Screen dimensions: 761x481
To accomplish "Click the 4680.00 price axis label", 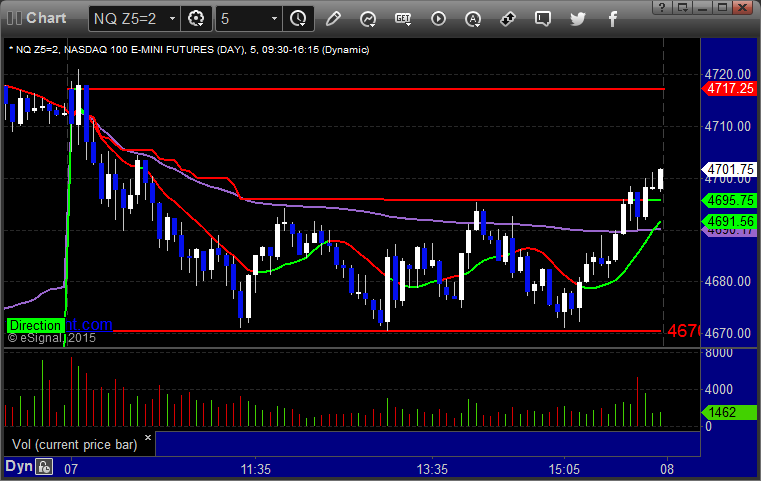I will click(728, 281).
